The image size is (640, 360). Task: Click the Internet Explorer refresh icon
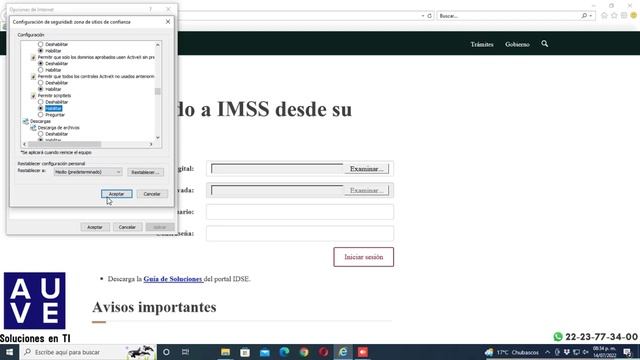click(429, 16)
